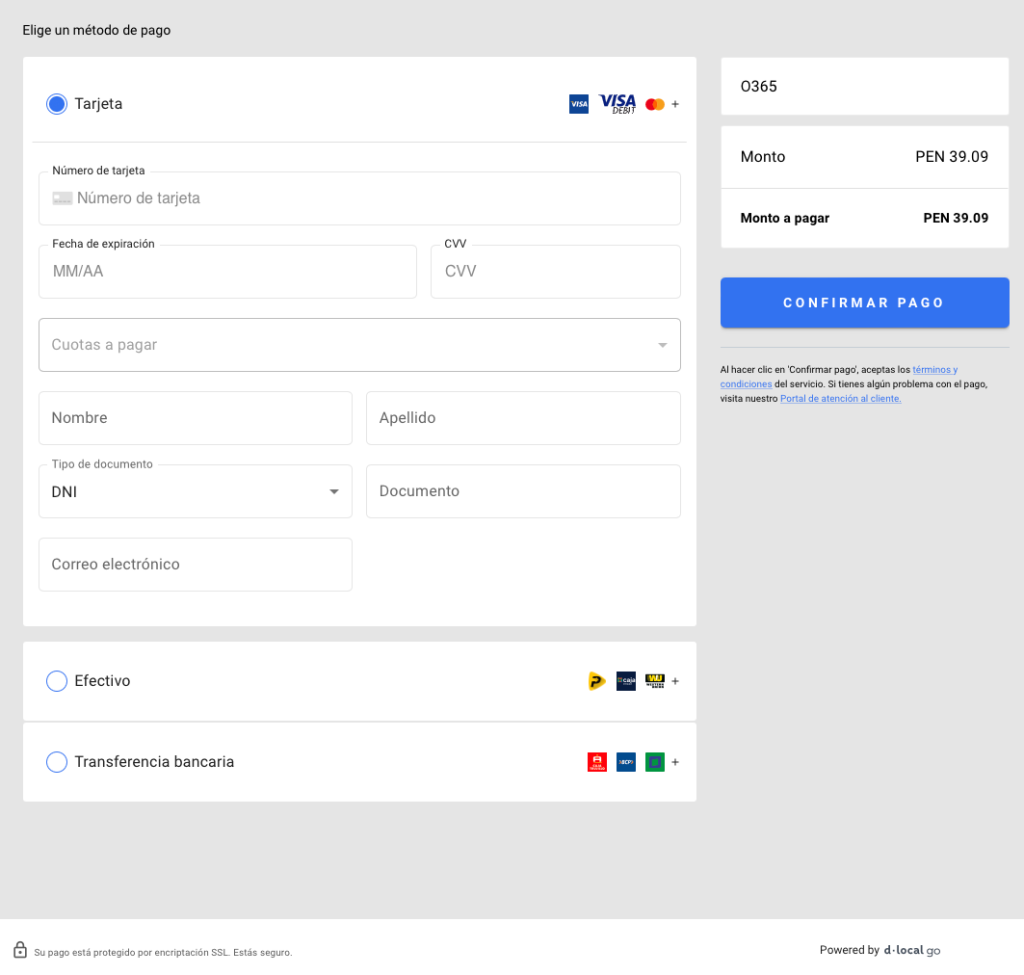1024x975 pixels.
Task: Select Transferencia bancaria radio option
Action: coord(57,762)
